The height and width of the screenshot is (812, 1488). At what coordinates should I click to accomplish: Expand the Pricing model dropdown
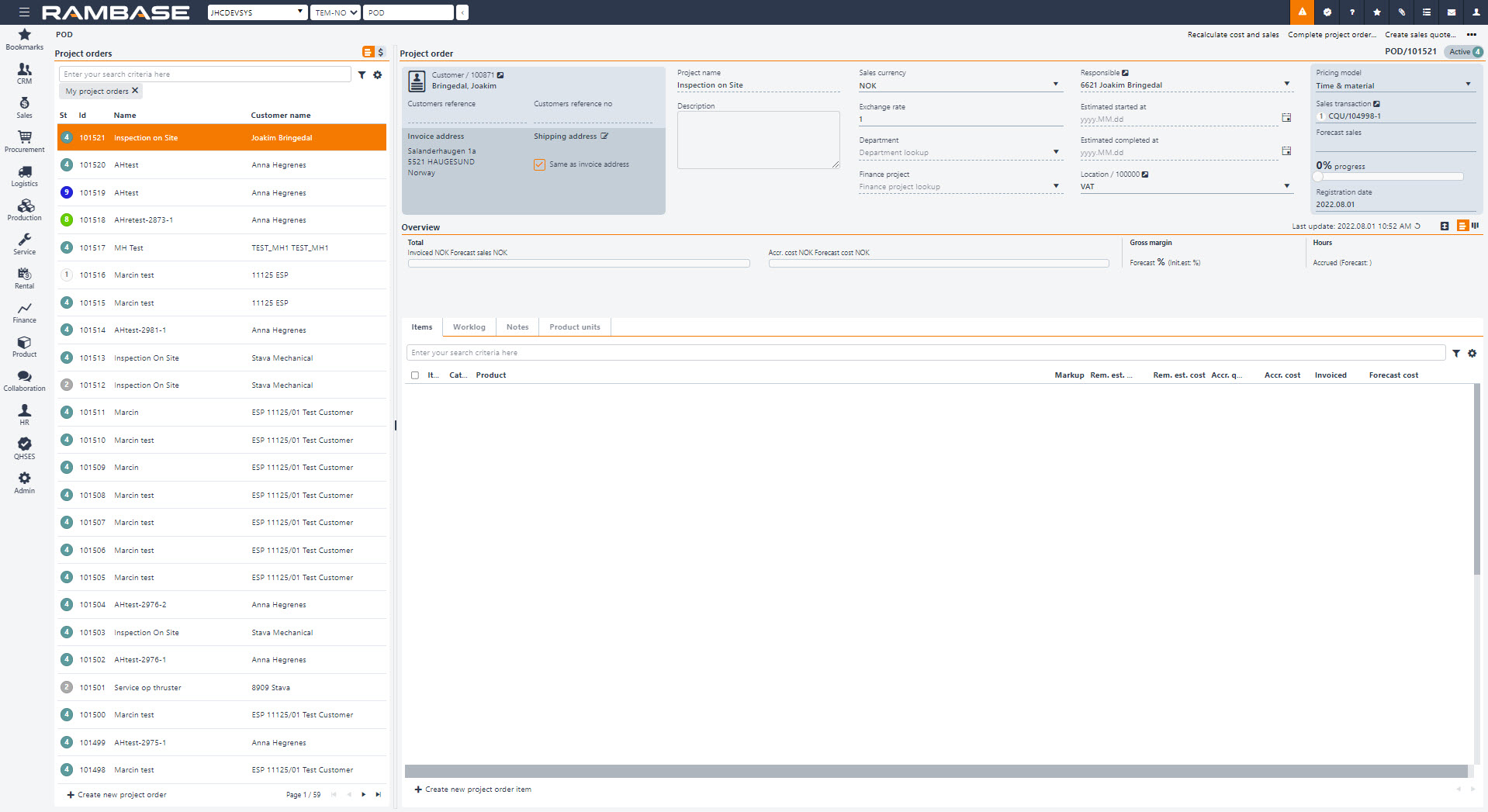point(1468,85)
